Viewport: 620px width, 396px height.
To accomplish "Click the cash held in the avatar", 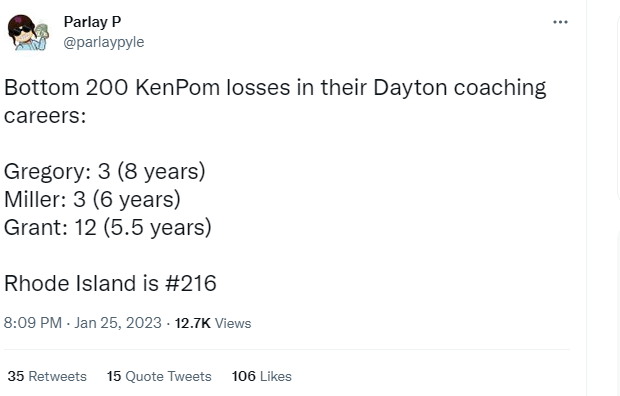I will (42, 31).
